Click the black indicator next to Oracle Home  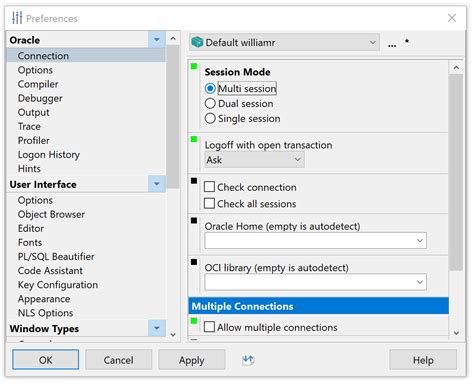pos(194,221)
